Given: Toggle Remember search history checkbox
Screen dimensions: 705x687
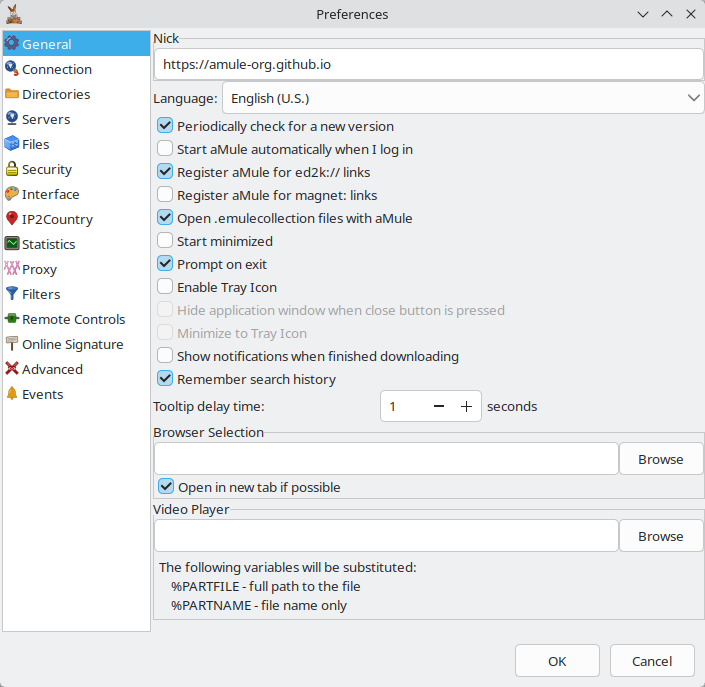Looking at the screenshot, I should coord(165,378).
